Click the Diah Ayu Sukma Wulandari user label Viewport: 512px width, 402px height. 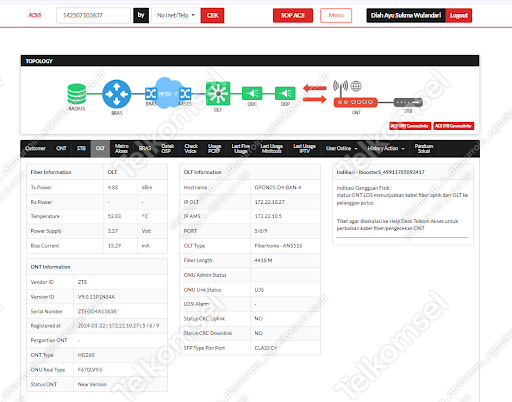pyautogui.click(x=406, y=15)
